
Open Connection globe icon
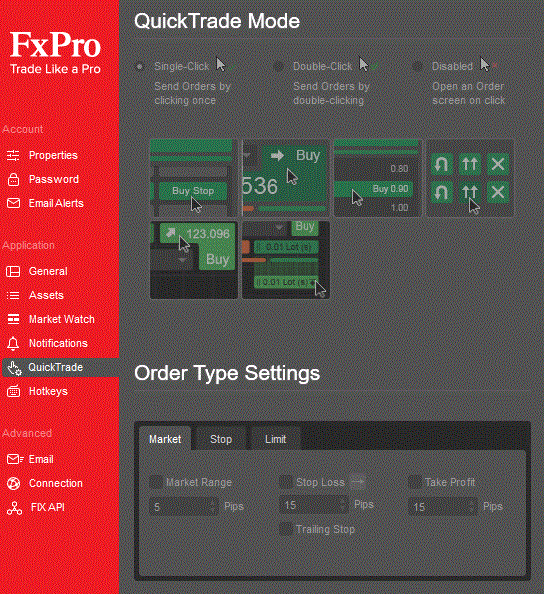13,483
